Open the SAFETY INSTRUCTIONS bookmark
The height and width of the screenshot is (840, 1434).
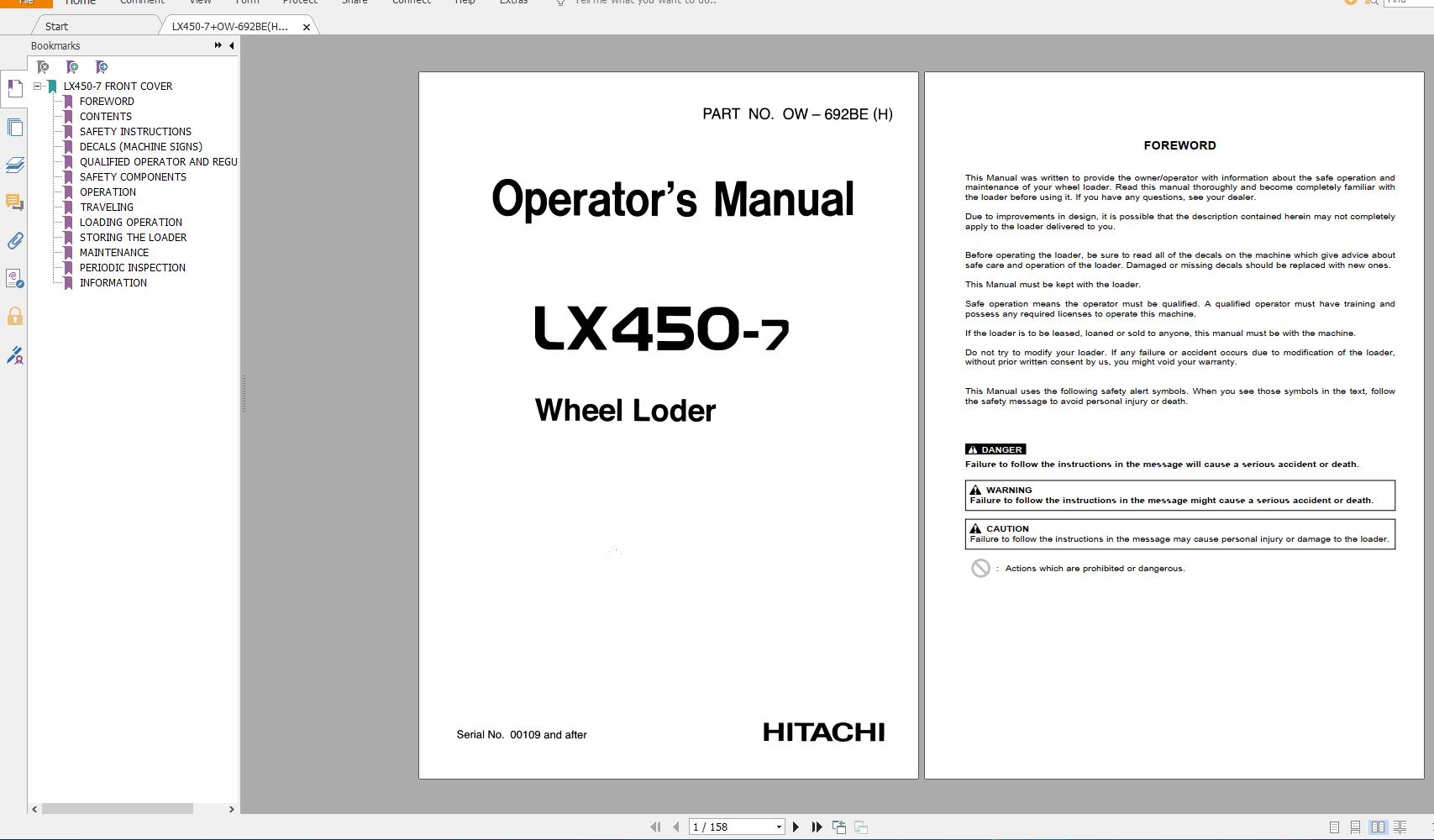pyautogui.click(x=135, y=131)
